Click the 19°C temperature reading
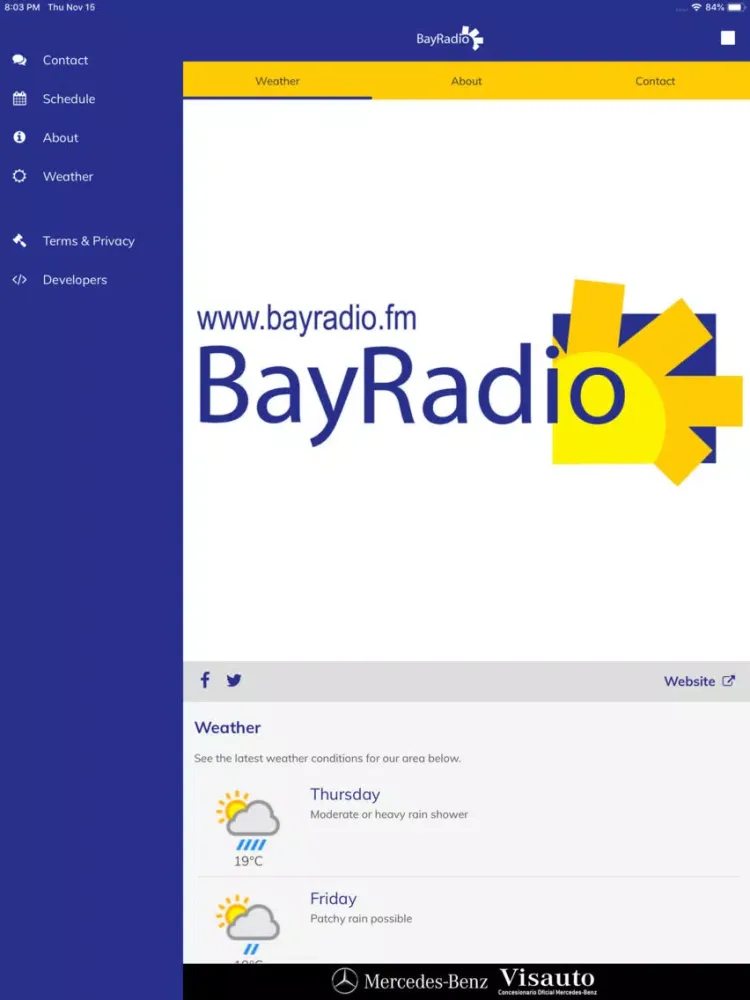This screenshot has height=1000, width=750. click(x=248, y=862)
